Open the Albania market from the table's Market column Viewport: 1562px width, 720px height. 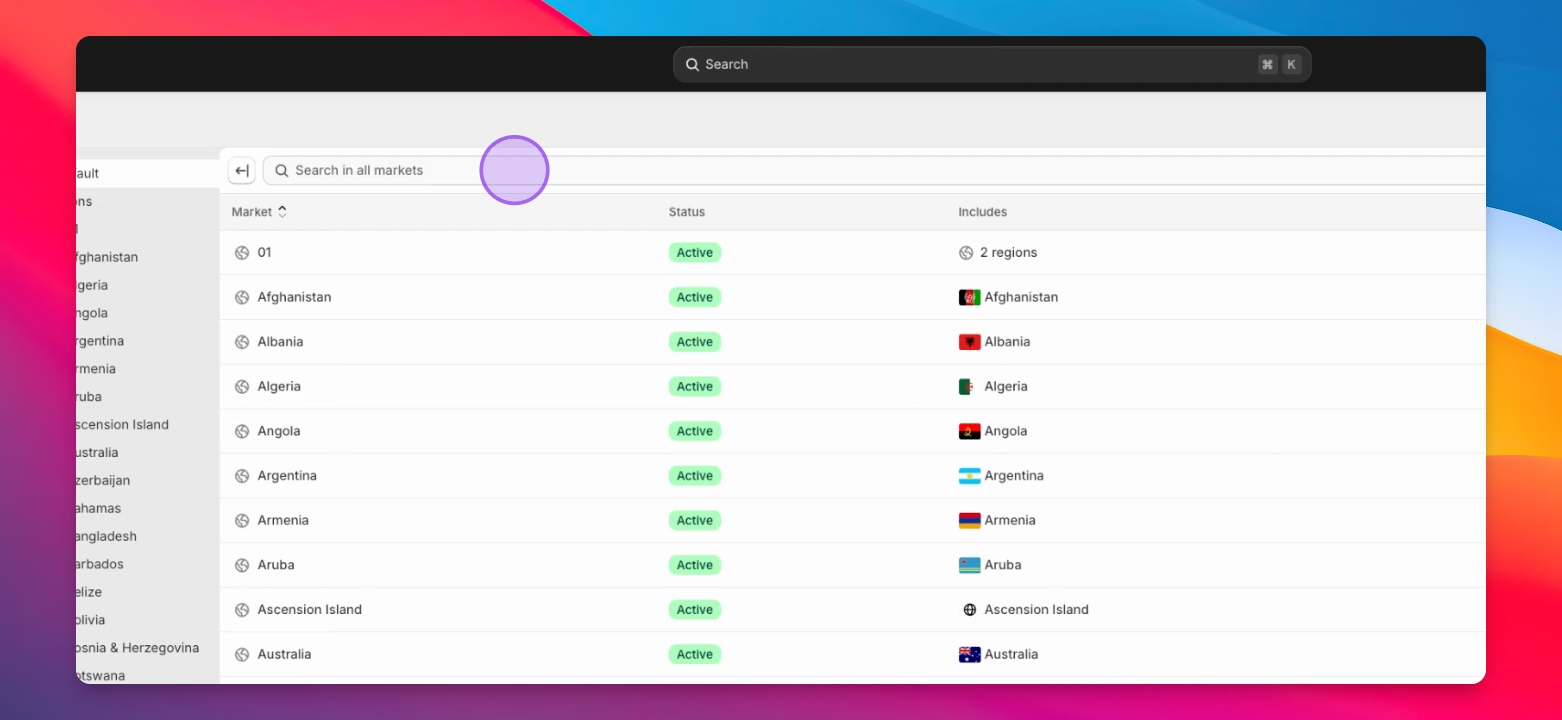[x=280, y=342]
